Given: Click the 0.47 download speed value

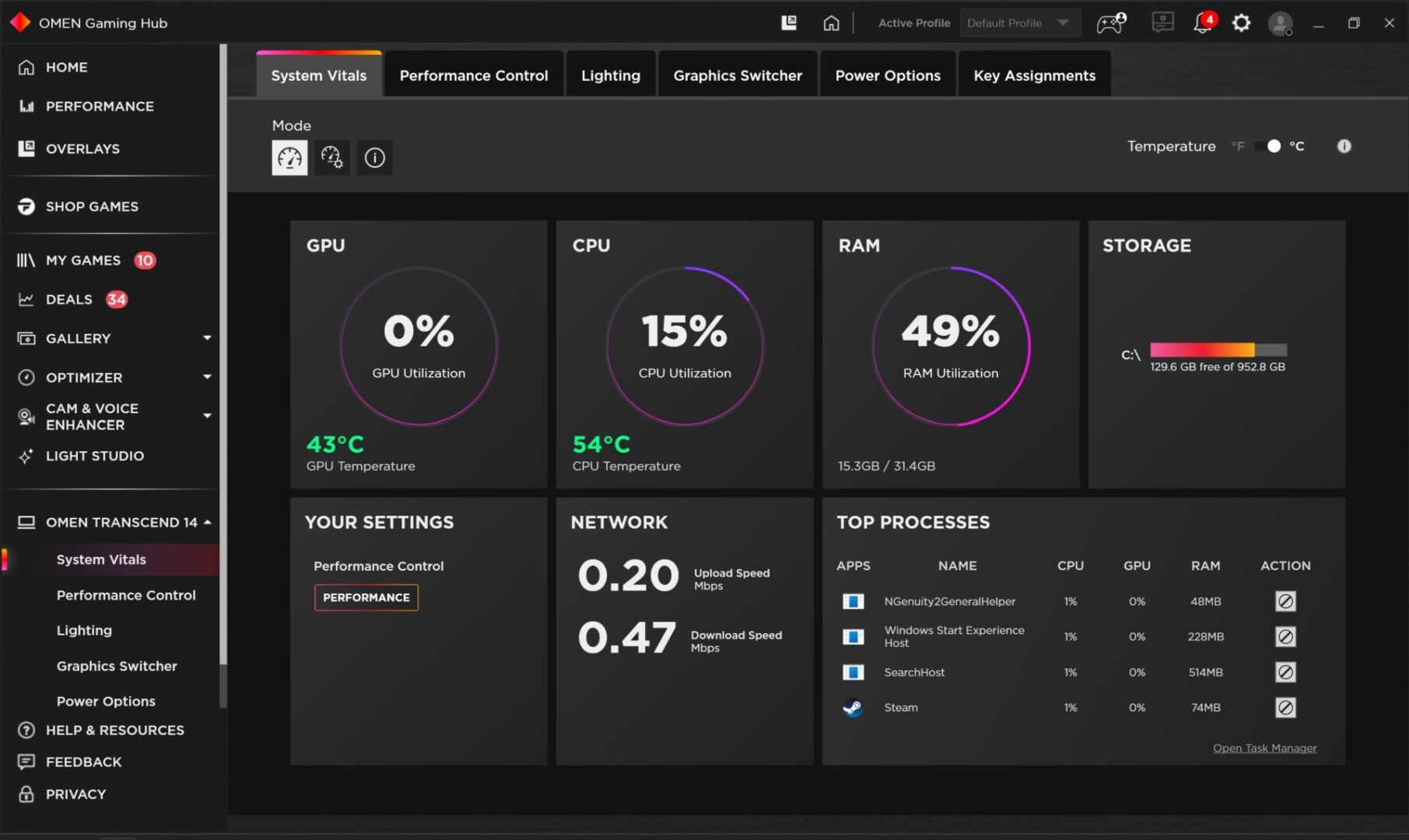Looking at the screenshot, I should click(x=626, y=638).
